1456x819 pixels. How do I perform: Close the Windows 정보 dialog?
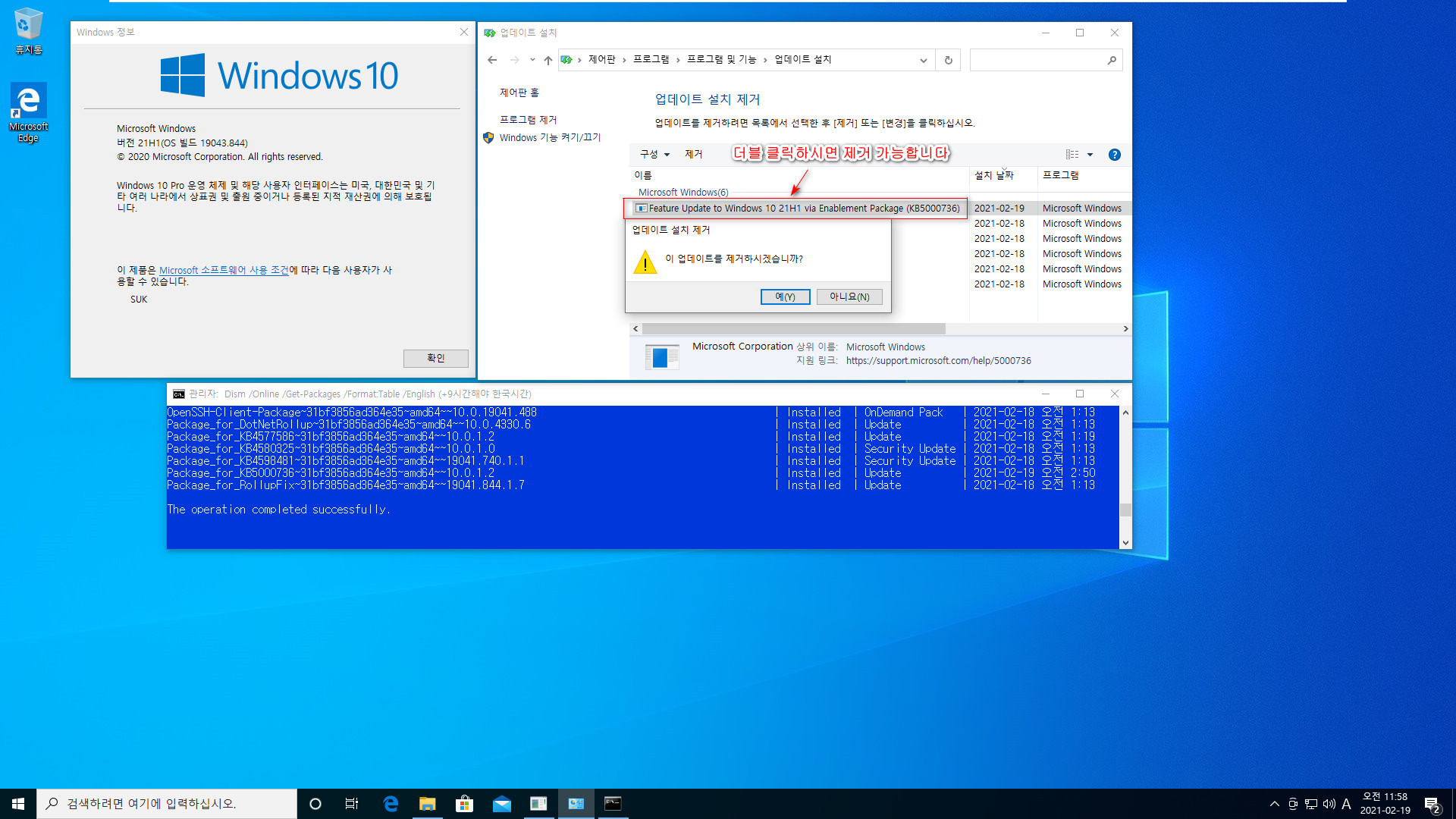point(464,32)
